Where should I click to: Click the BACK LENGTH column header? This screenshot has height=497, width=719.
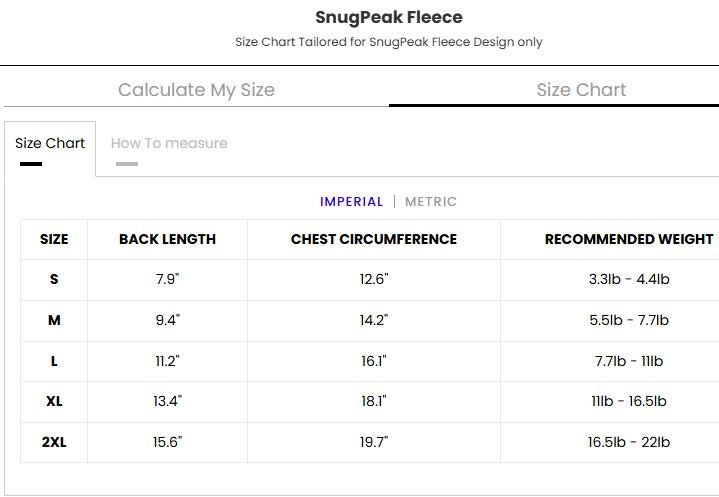tap(167, 239)
